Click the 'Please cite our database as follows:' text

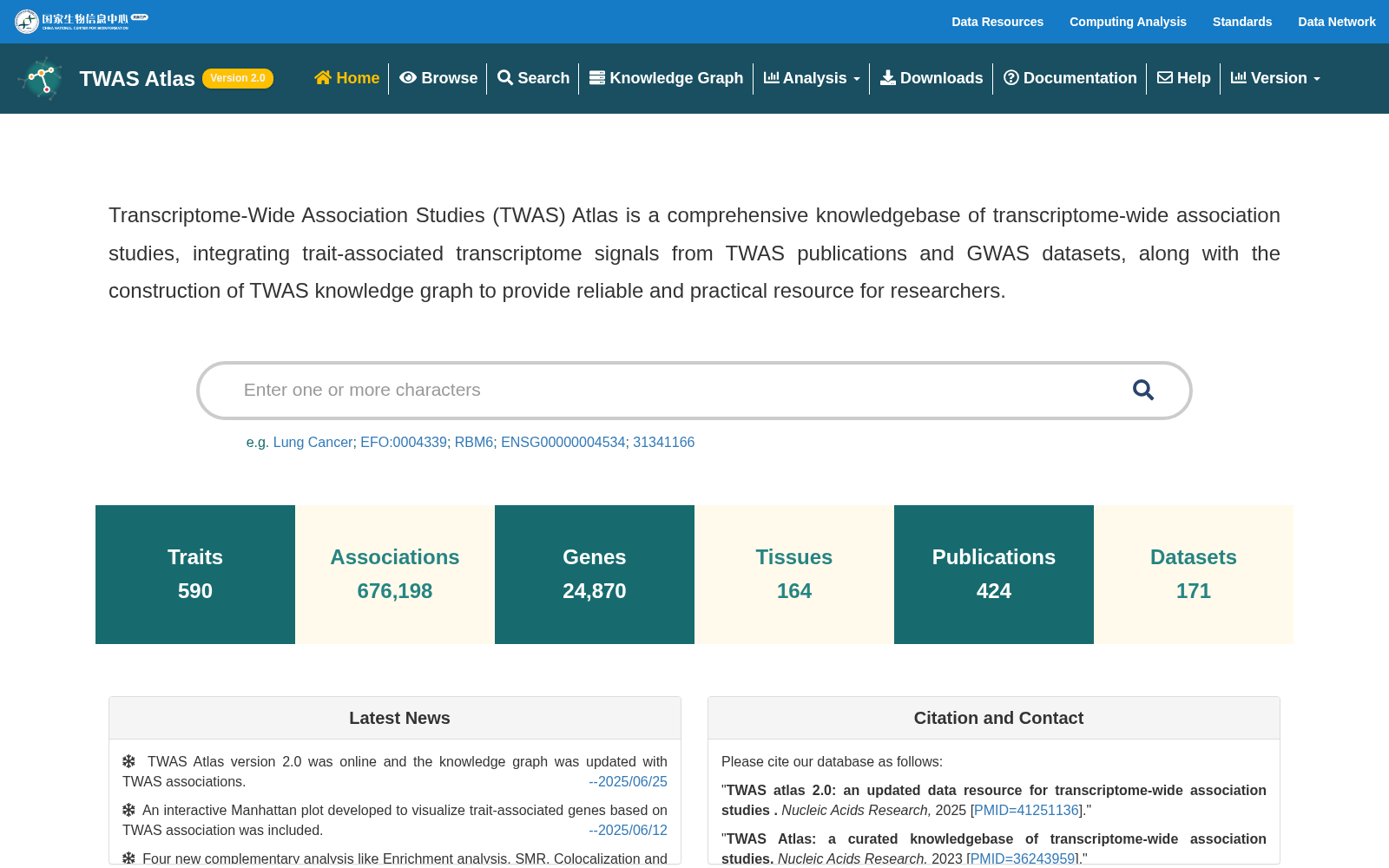coord(832,762)
